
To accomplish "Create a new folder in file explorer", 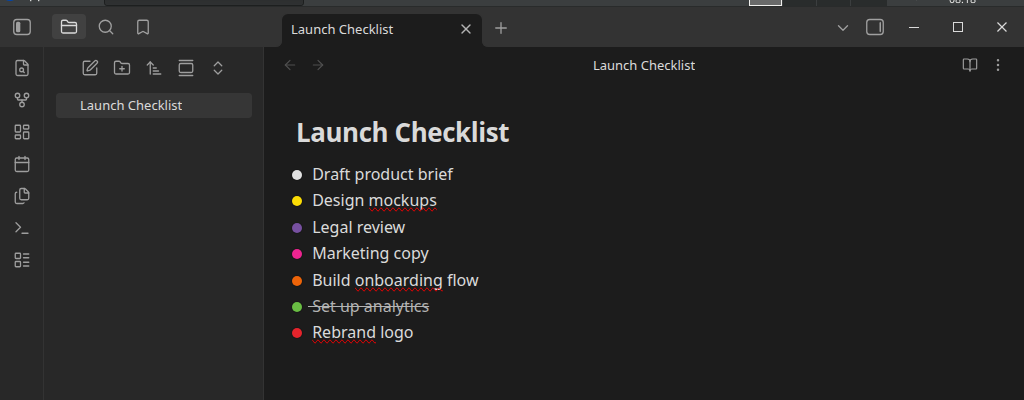I will pos(122,68).
